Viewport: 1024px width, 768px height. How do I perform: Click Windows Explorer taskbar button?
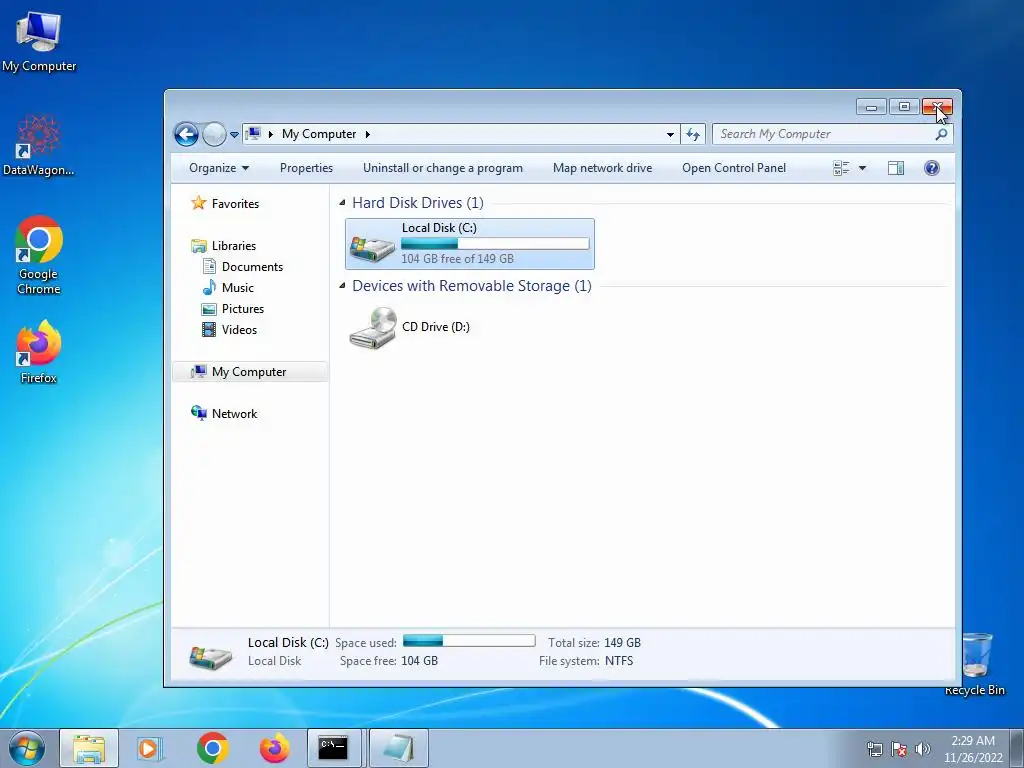pyautogui.click(x=89, y=748)
